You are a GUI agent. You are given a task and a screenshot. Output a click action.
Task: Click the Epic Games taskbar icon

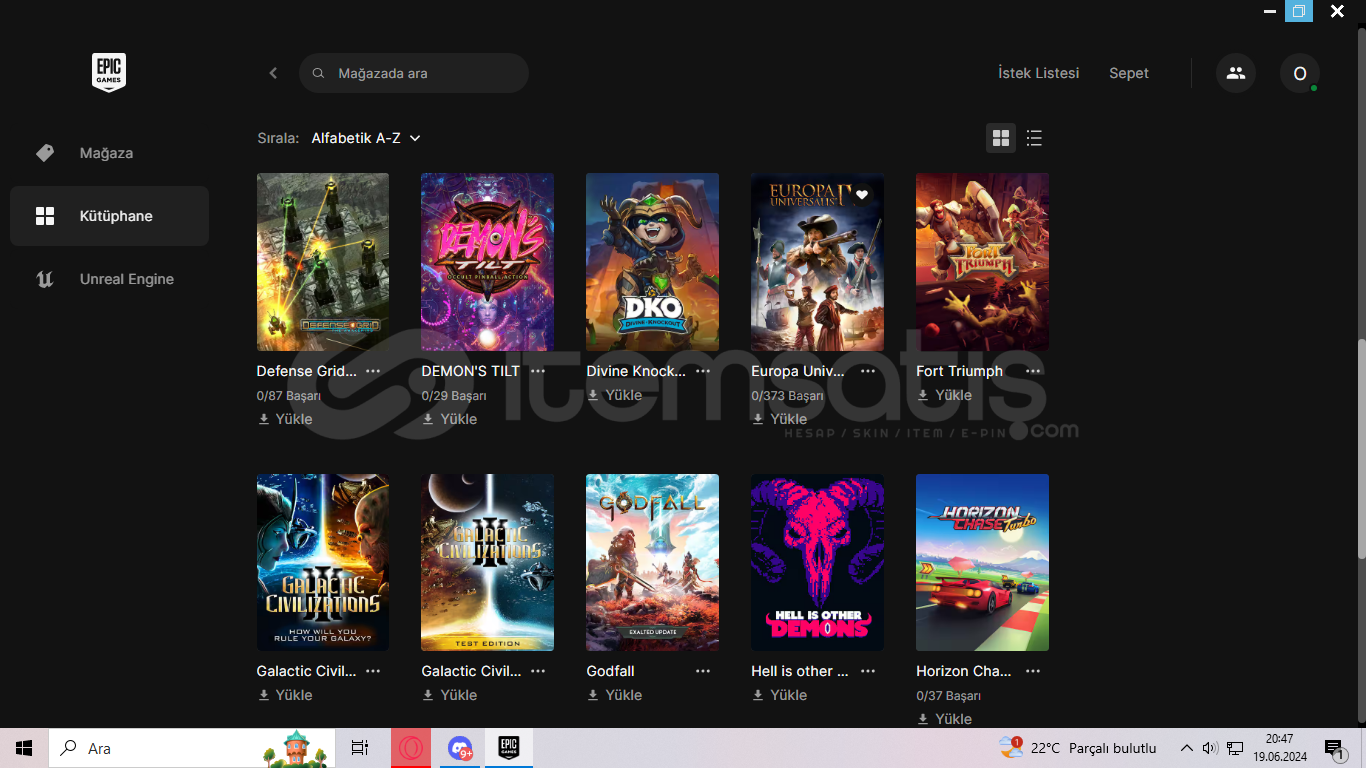[x=509, y=748]
